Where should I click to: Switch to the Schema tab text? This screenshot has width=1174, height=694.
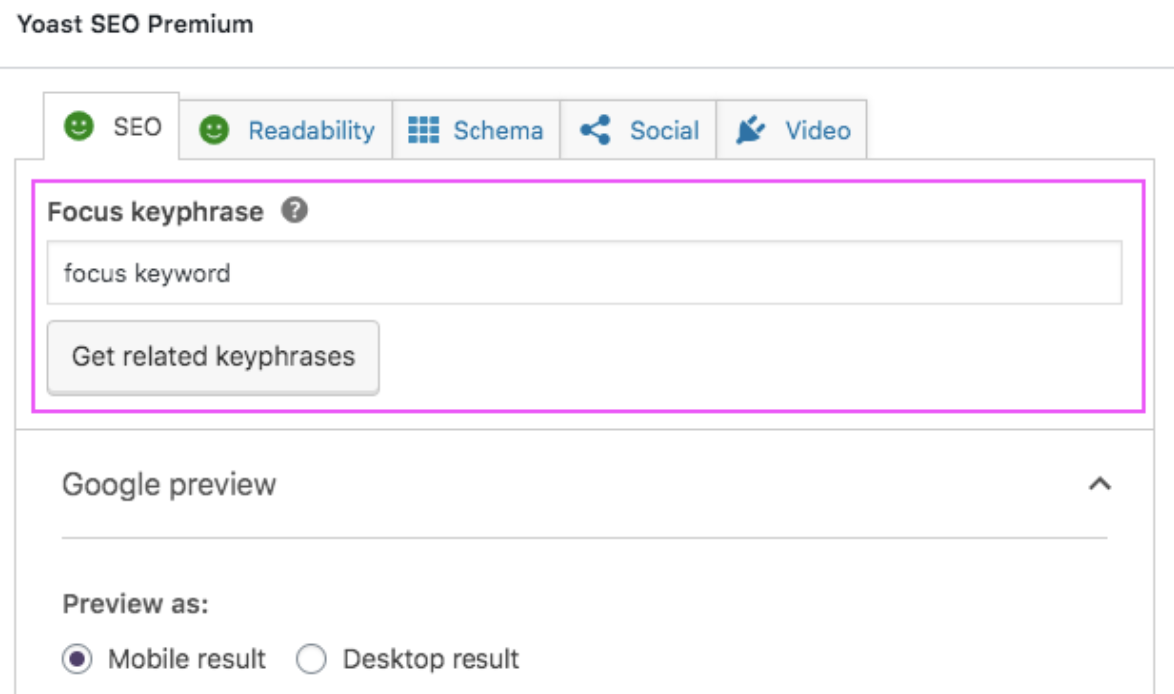498,131
